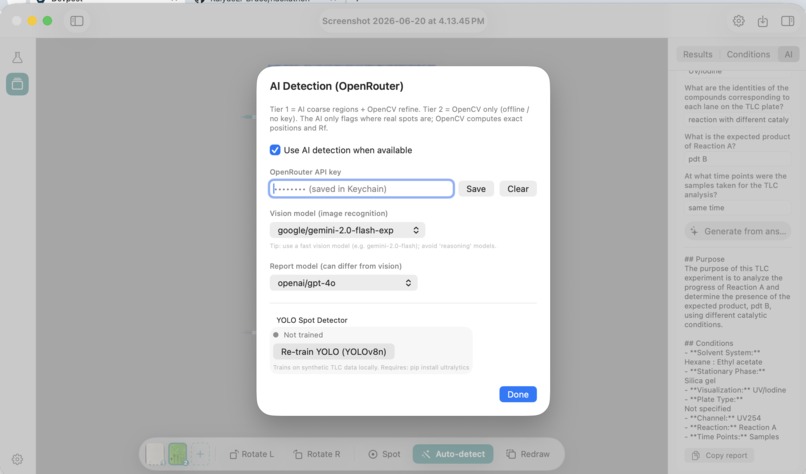Click the '## Purpose' heading in report
Viewport: 806px width, 474px height.
(704, 259)
